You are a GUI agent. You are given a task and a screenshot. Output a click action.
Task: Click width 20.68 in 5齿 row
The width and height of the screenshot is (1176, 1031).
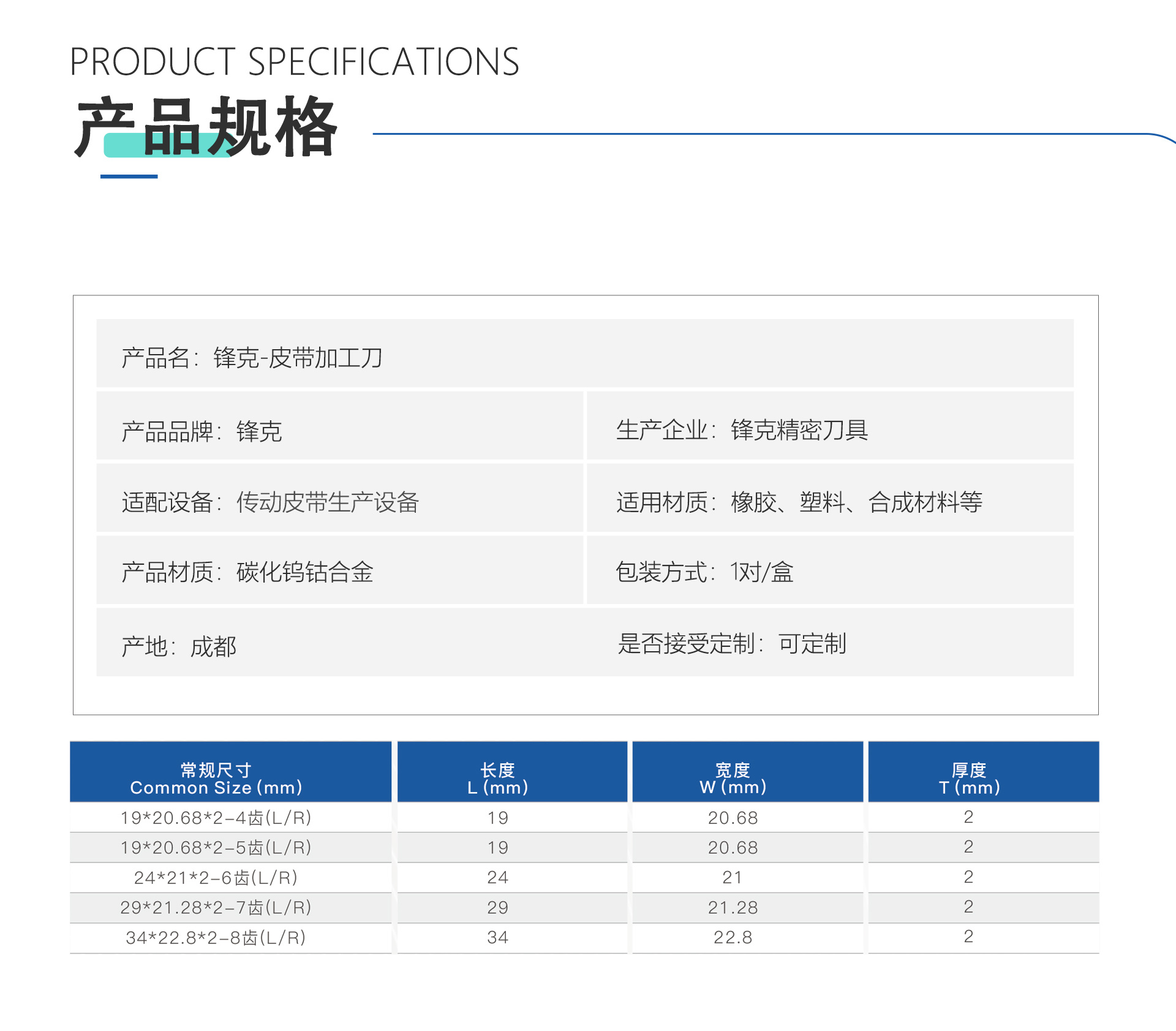(733, 848)
